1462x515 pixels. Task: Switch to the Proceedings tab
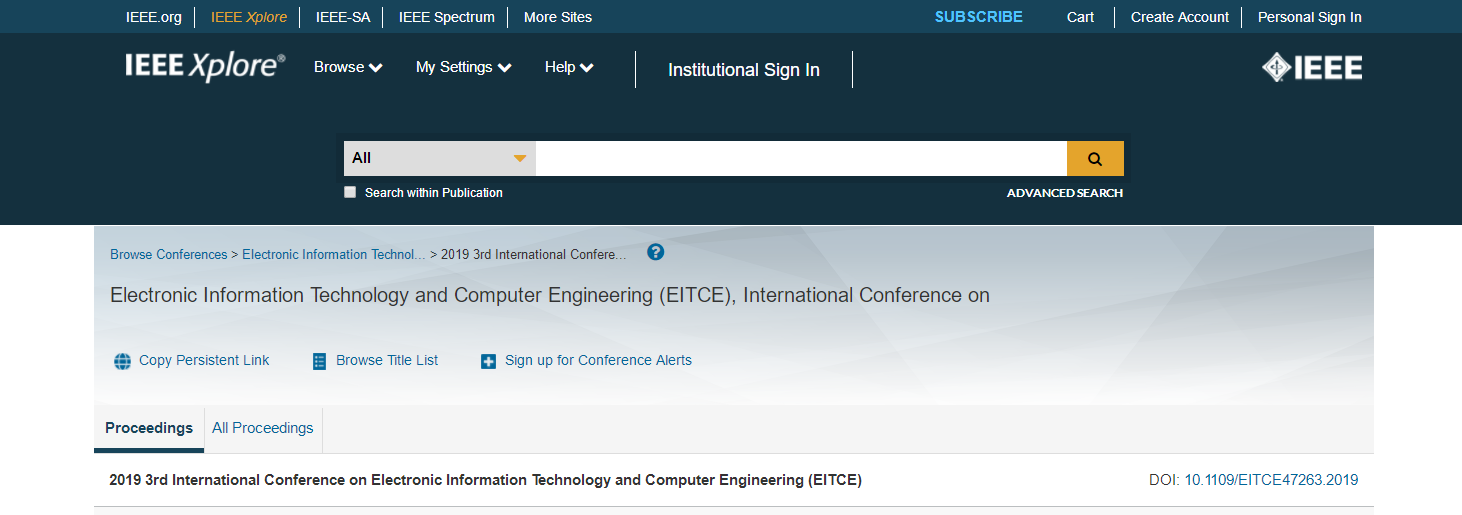click(x=149, y=428)
